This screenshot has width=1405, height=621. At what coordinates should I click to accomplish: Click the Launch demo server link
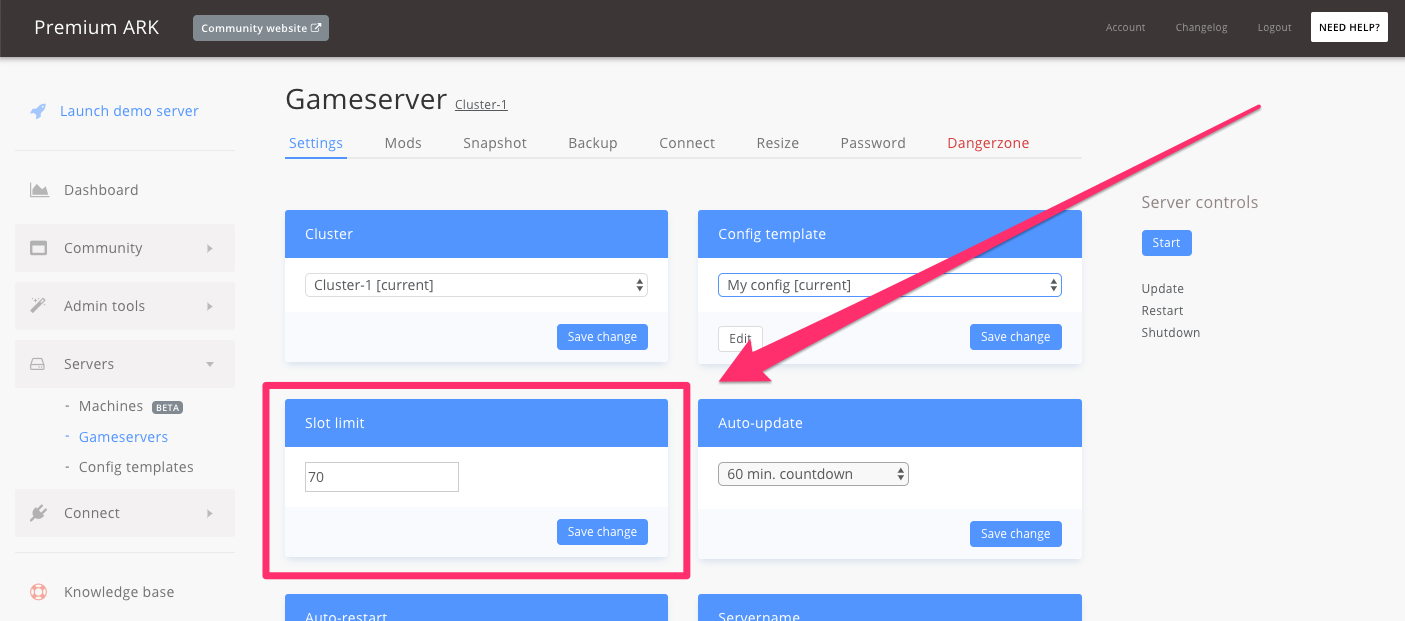[129, 111]
